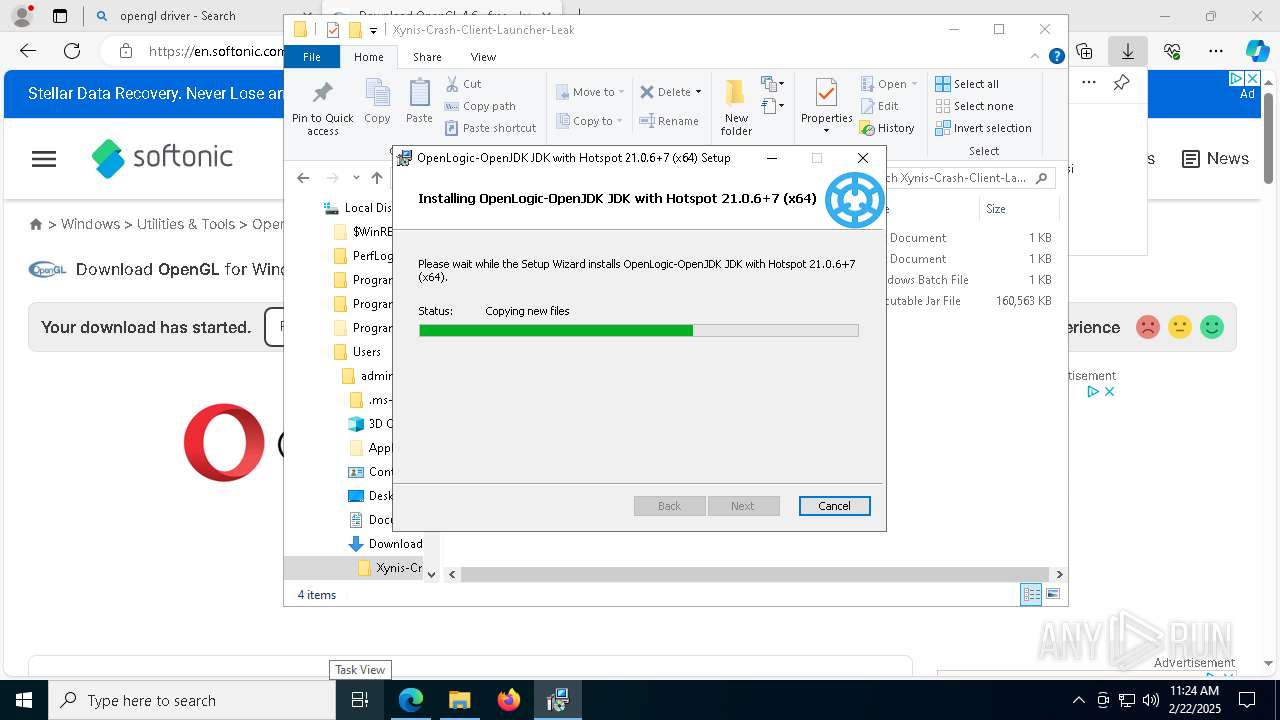This screenshot has height=720, width=1280.
Task: Click the Explorer horizontal scrollbar
Action: (x=755, y=574)
